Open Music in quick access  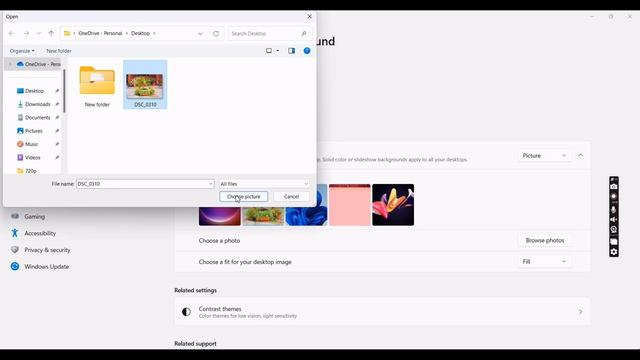(x=31, y=144)
